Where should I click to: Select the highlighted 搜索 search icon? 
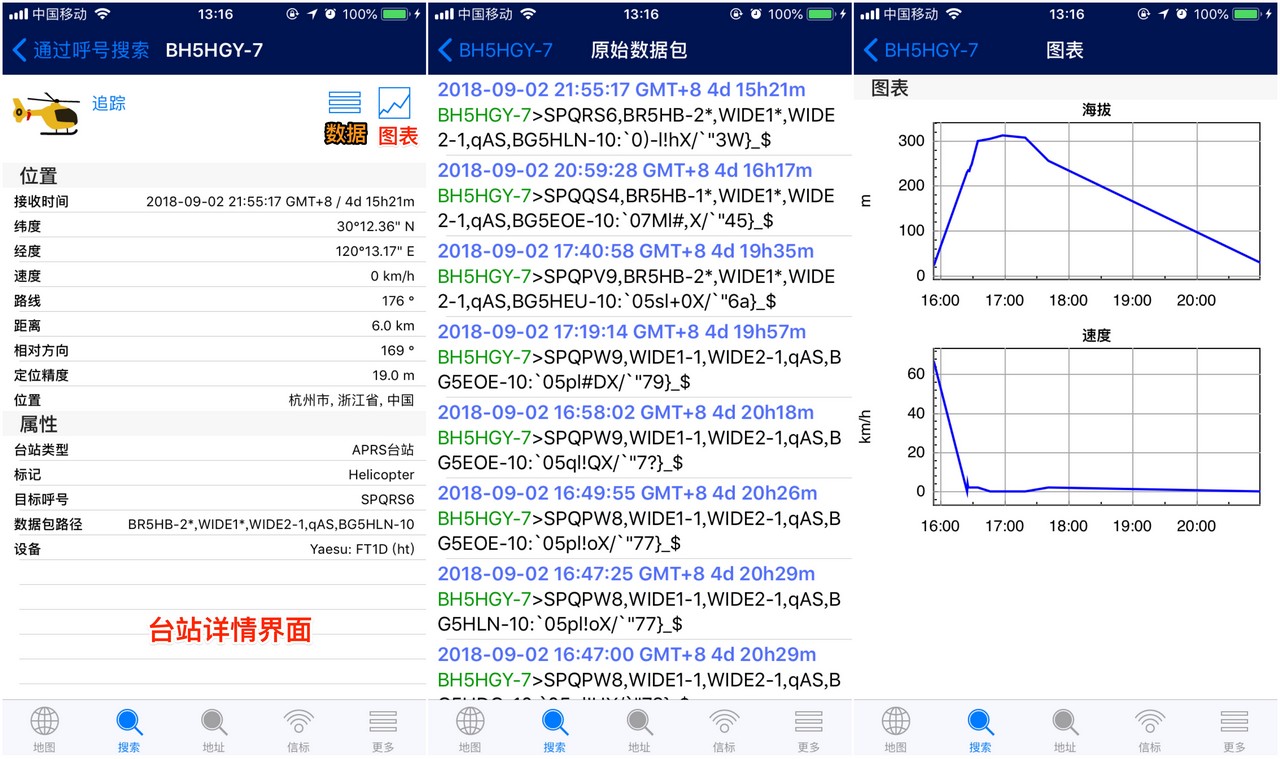(x=128, y=725)
